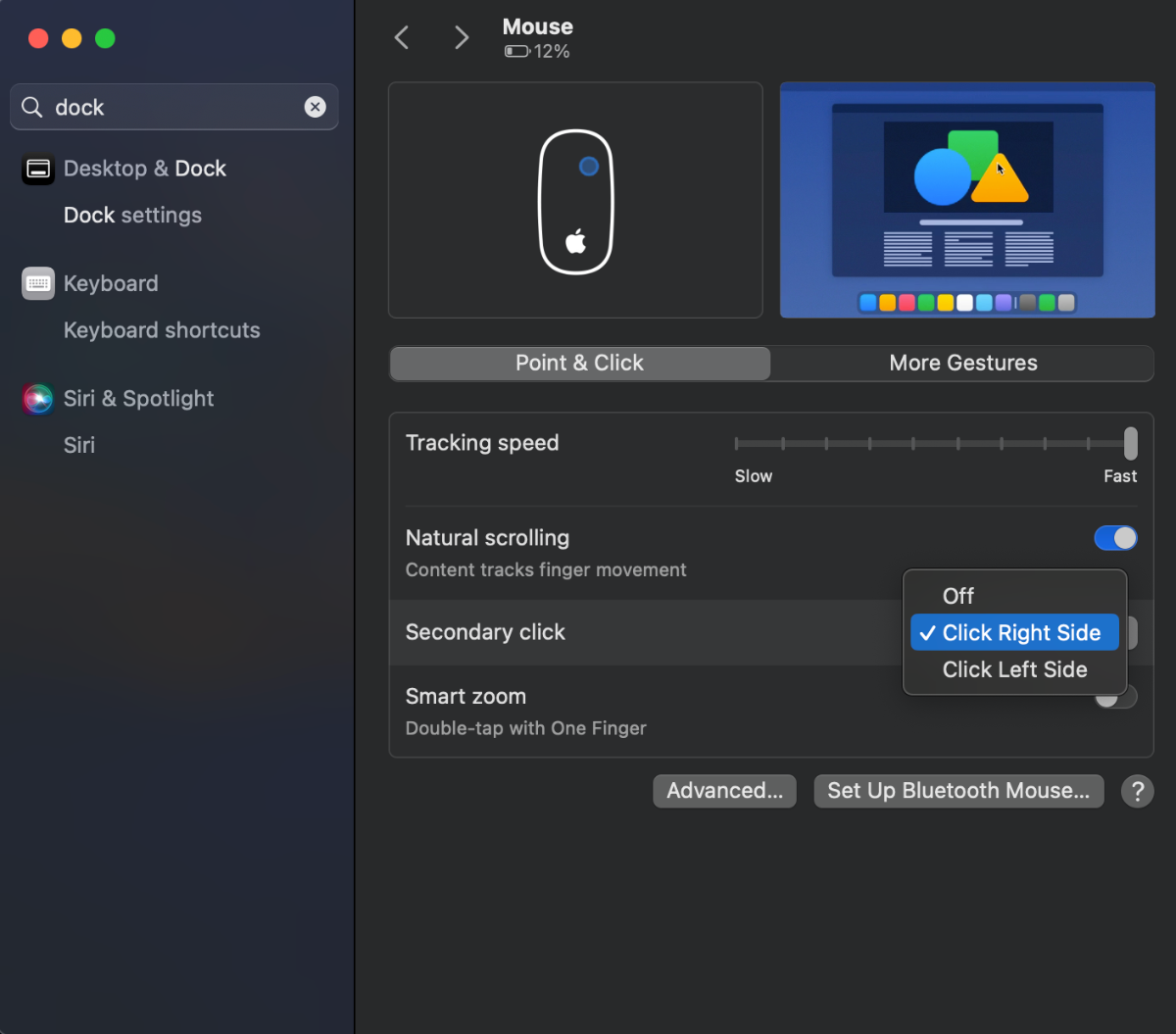Go forward with the right chevron

pyautogui.click(x=462, y=37)
